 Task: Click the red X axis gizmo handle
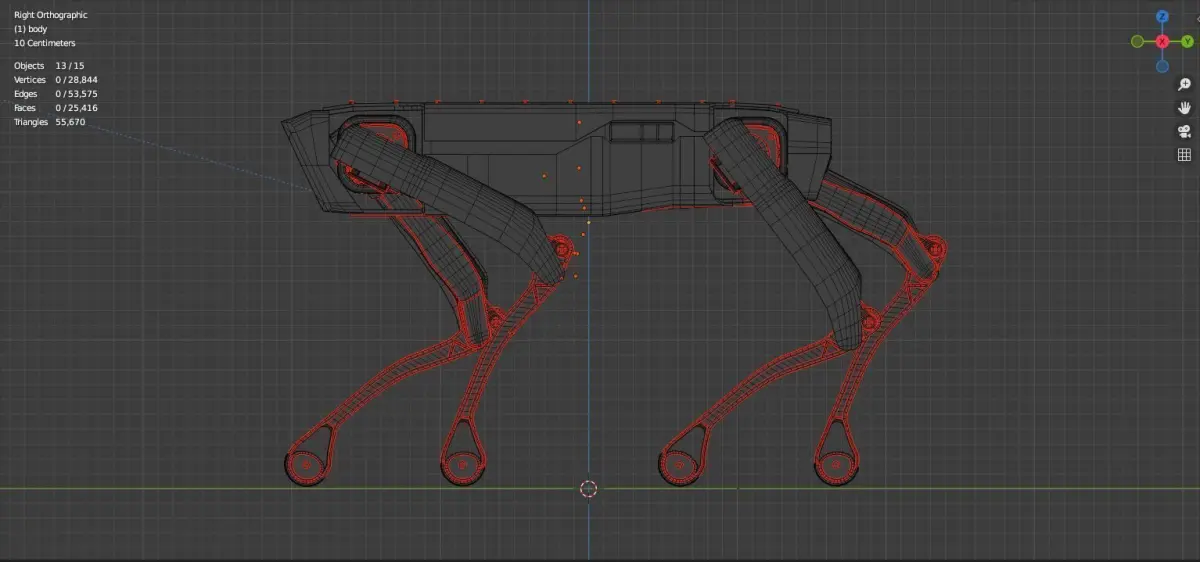(1162, 42)
